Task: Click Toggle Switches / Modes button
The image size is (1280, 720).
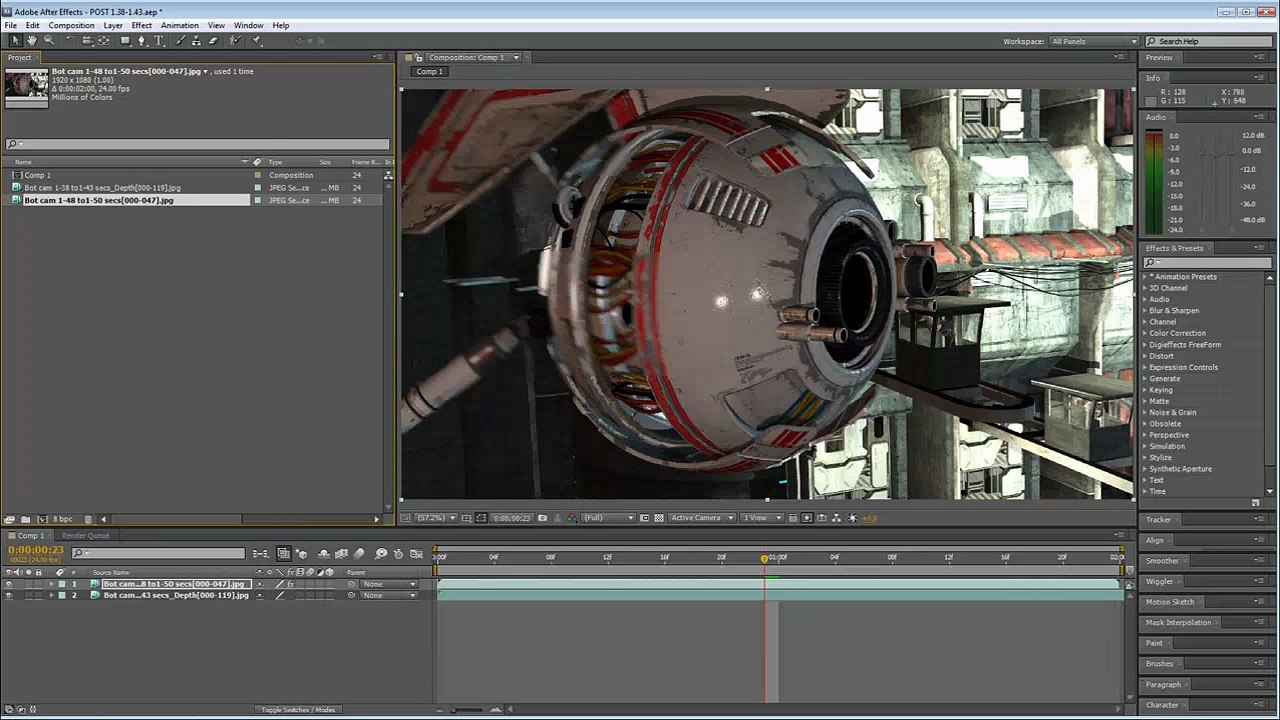Action: (x=298, y=710)
